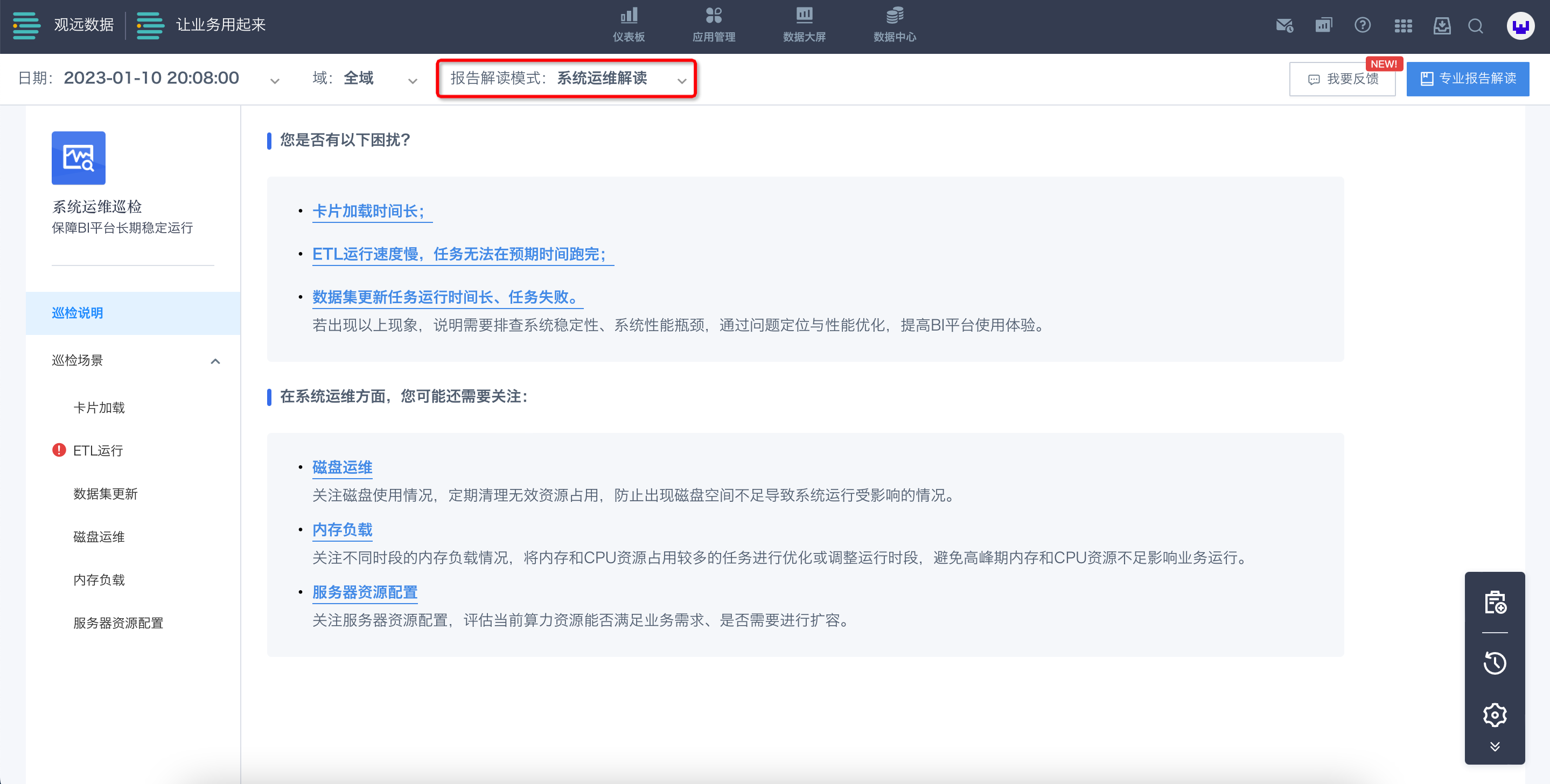
Task: Click the red warning icon beside ETL运行
Action: [59, 450]
